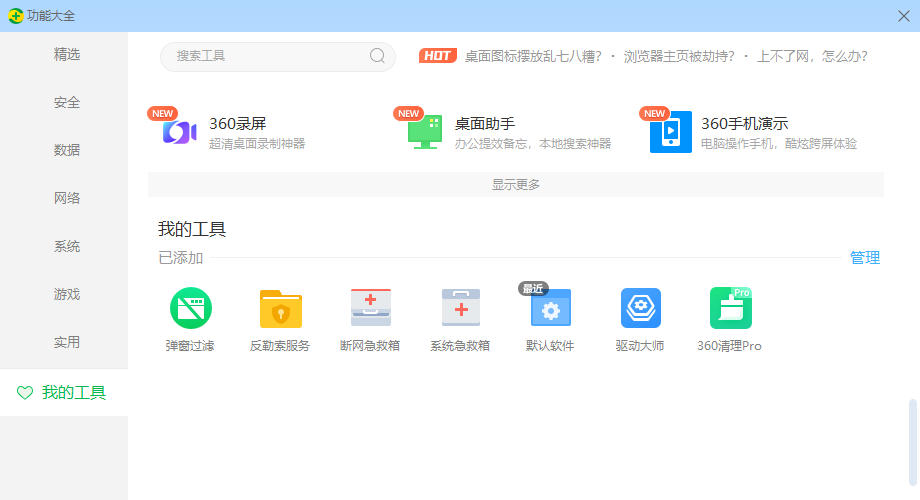920x500 pixels.
Task: Click the 最近 badge on 默认软件
Action: [533, 288]
